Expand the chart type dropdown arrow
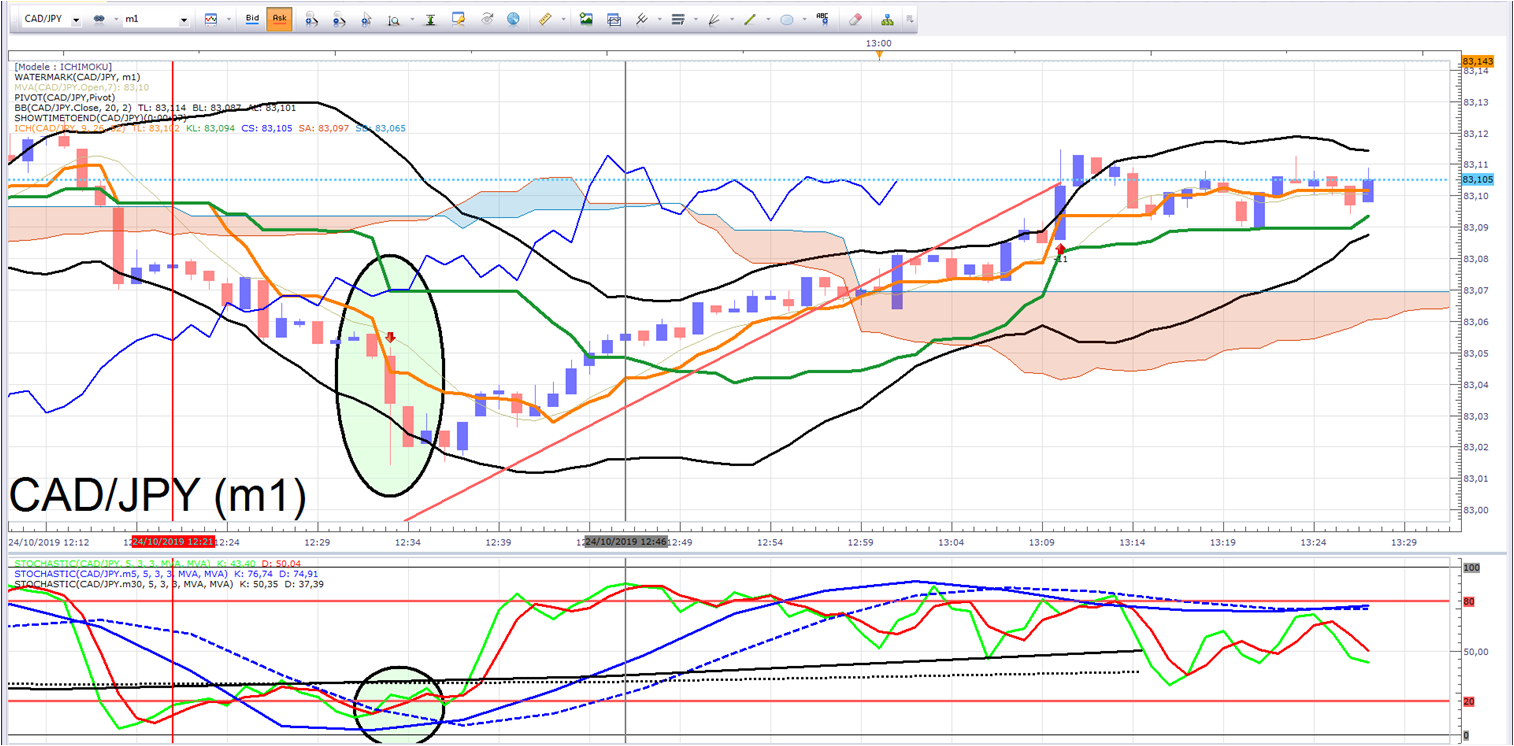Viewport: 1514px width, 746px height. coord(228,20)
